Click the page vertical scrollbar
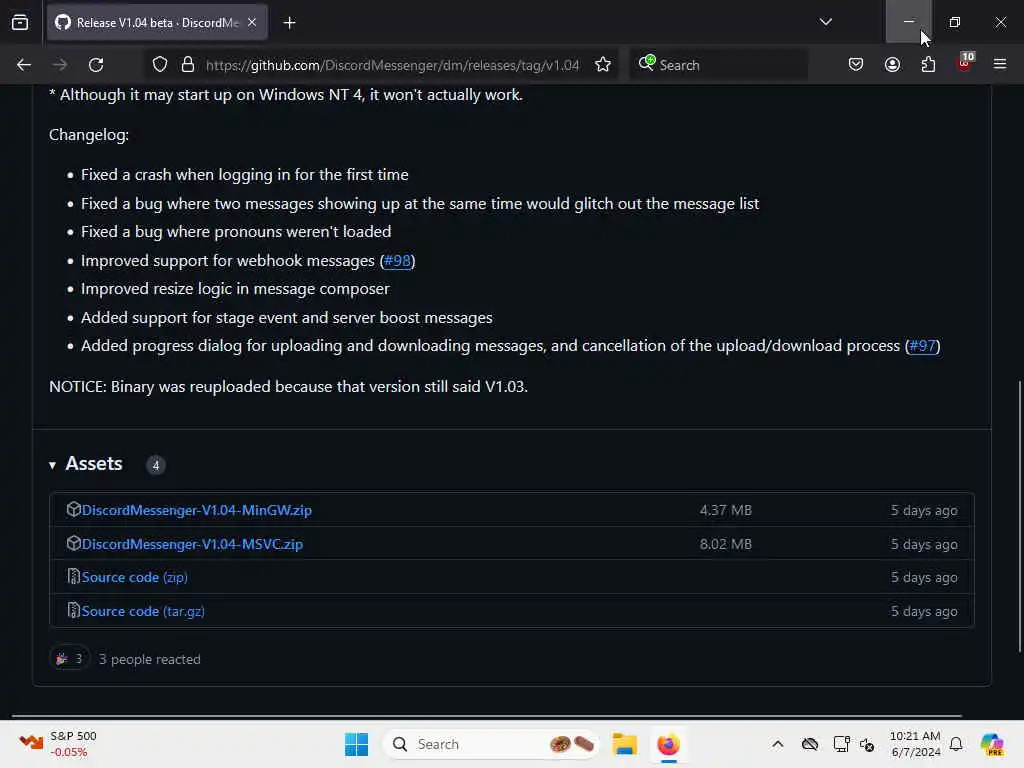The width and height of the screenshot is (1024, 768). 1019,516
